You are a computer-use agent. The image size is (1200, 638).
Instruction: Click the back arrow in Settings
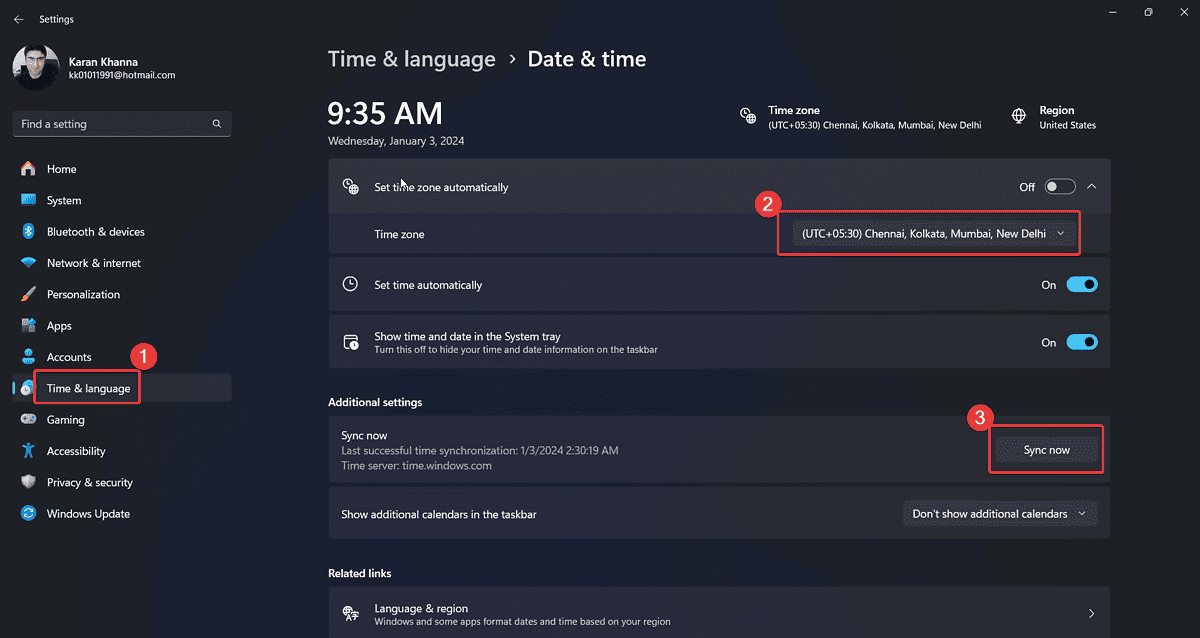[x=18, y=19]
